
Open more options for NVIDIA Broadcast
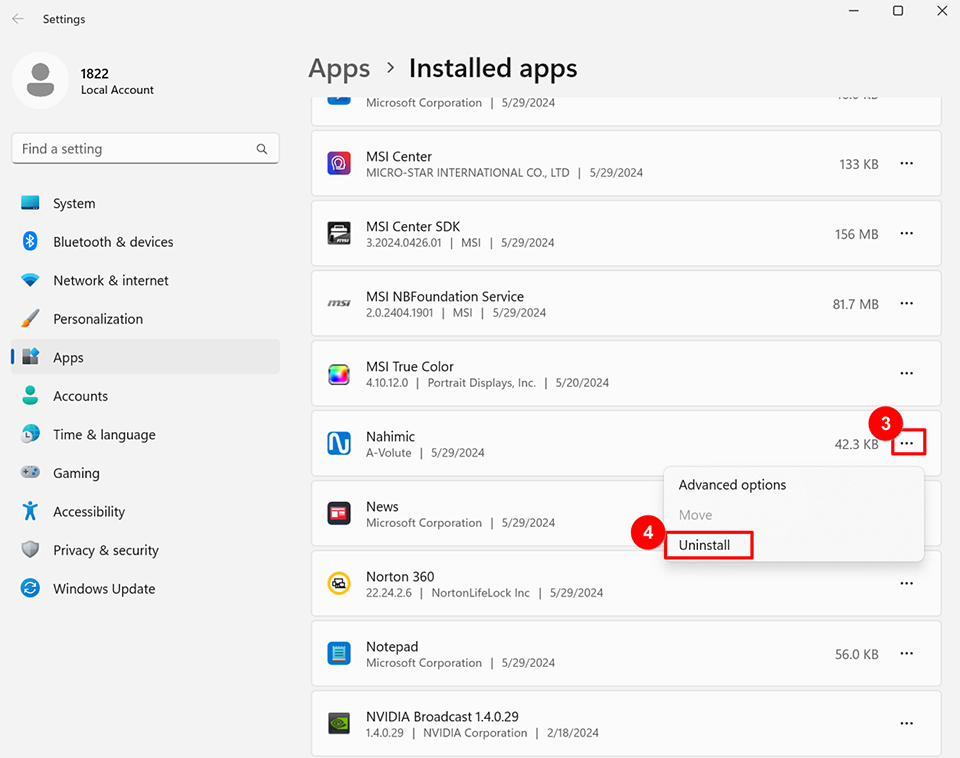[907, 723]
